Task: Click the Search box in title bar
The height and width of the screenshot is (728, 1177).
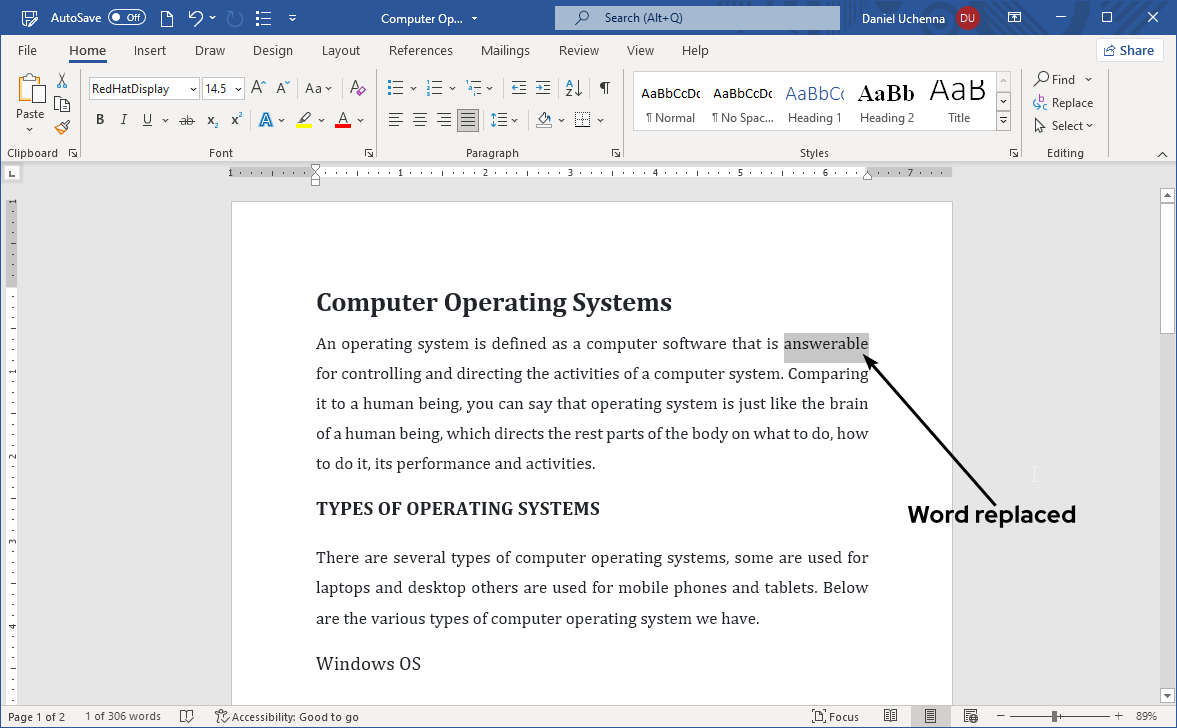Action: (697, 18)
